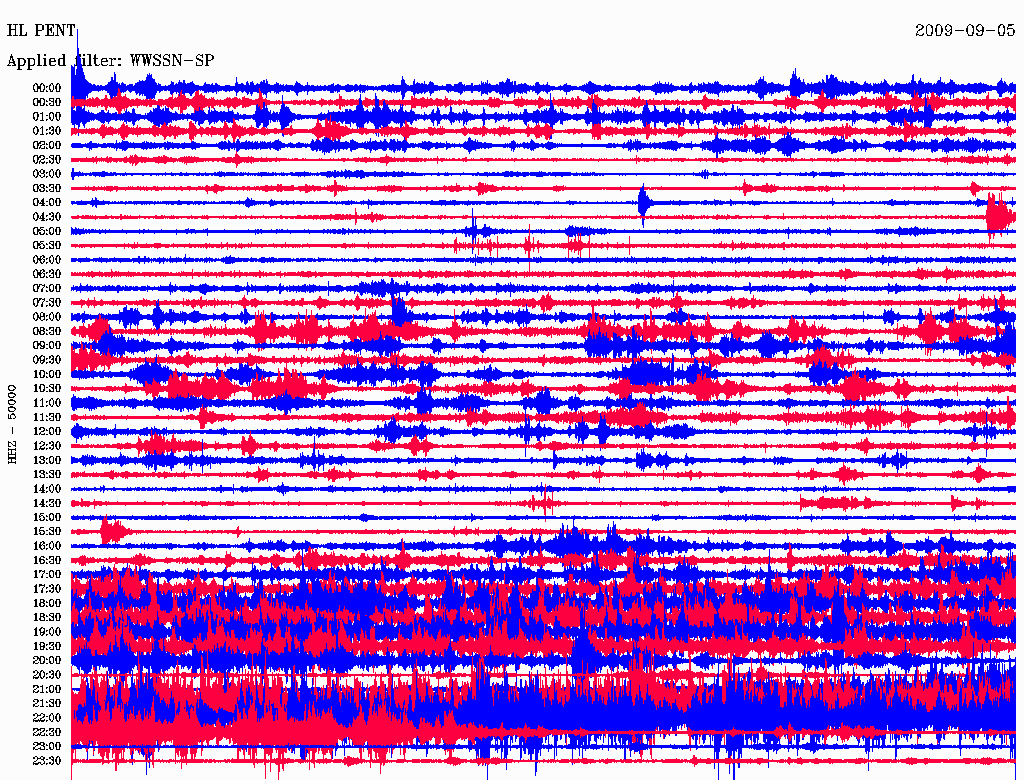Select the 15:00 time label
This screenshot has height=780, width=1024.
click(x=46, y=517)
